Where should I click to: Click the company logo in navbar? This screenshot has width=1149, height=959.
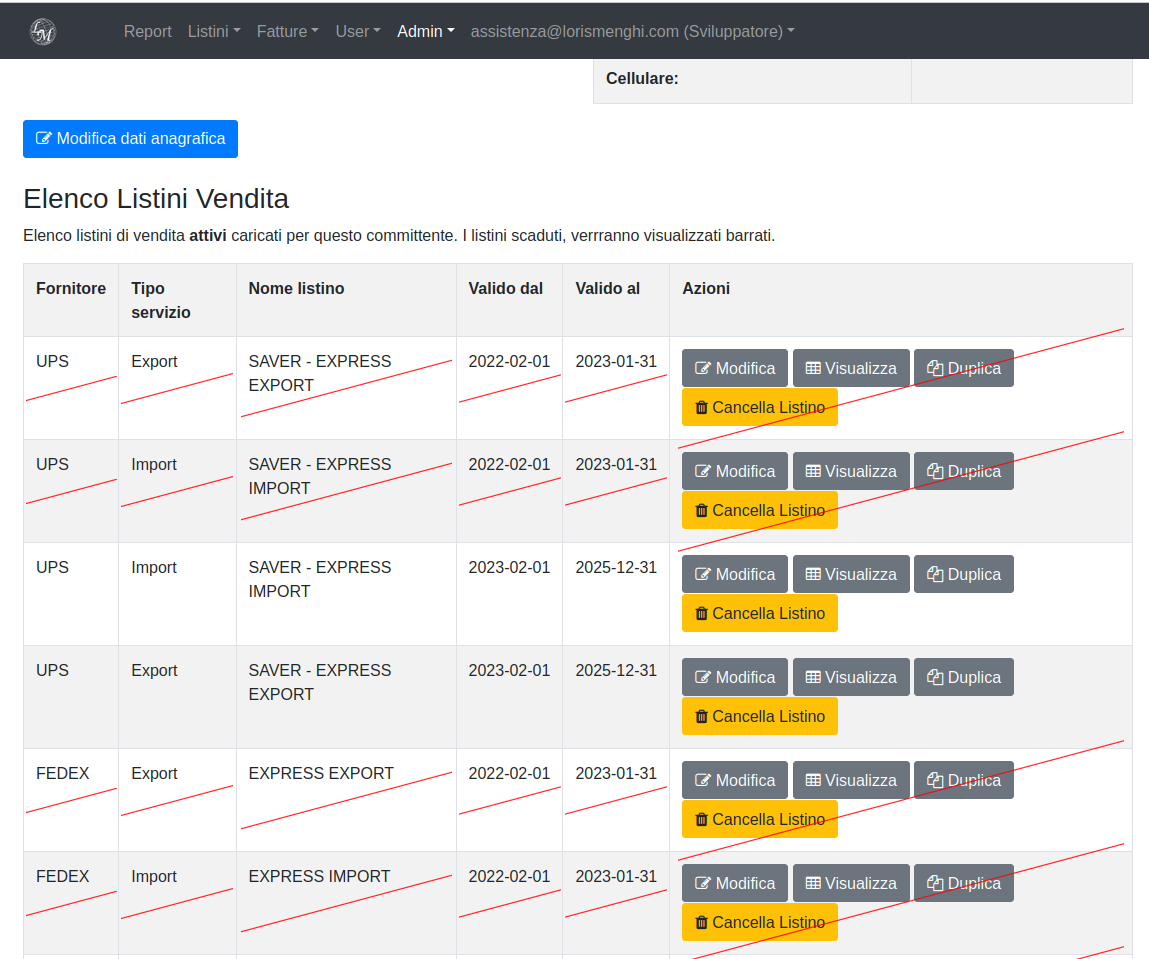[x=43, y=31]
